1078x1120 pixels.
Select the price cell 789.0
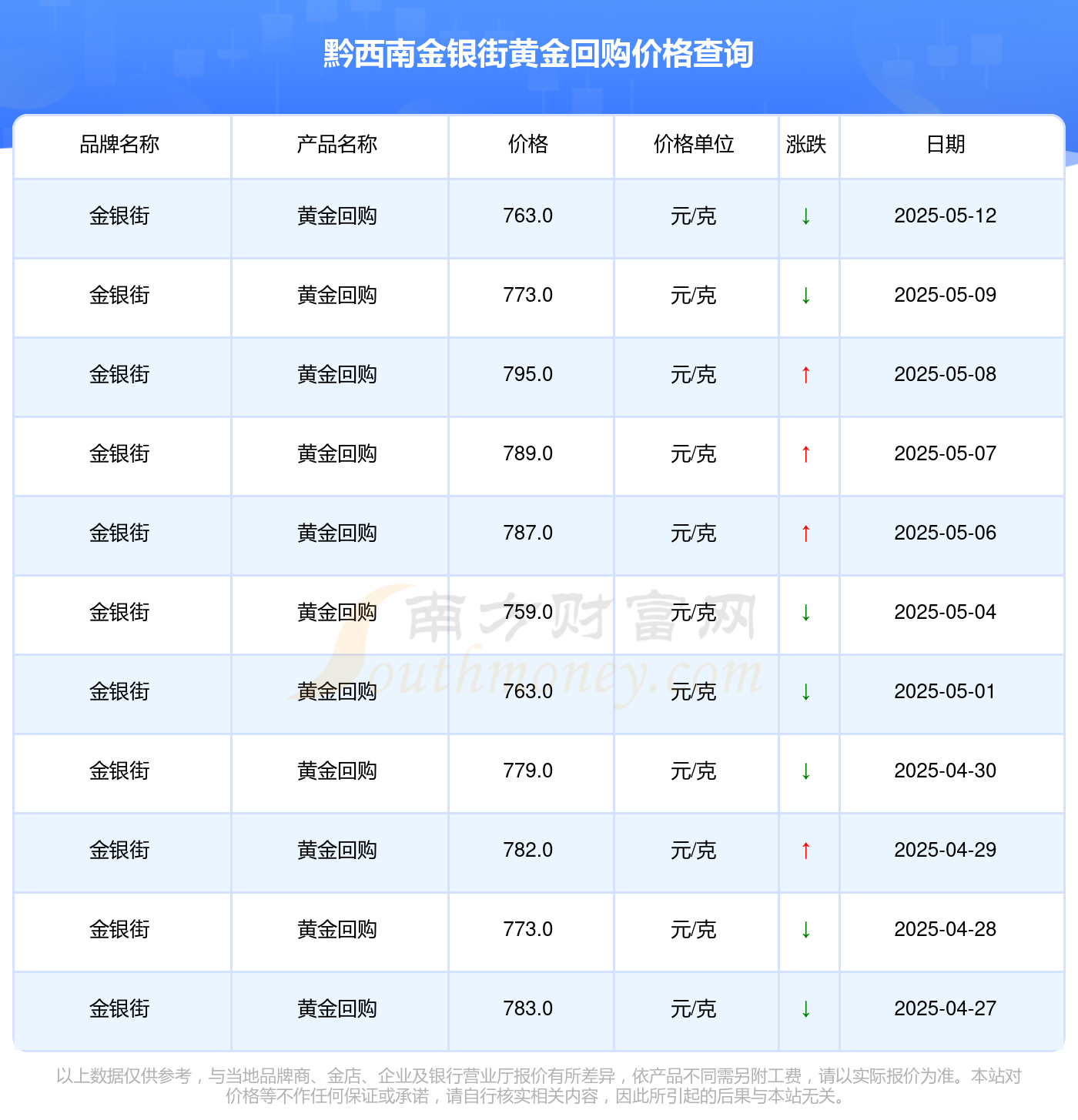(528, 454)
